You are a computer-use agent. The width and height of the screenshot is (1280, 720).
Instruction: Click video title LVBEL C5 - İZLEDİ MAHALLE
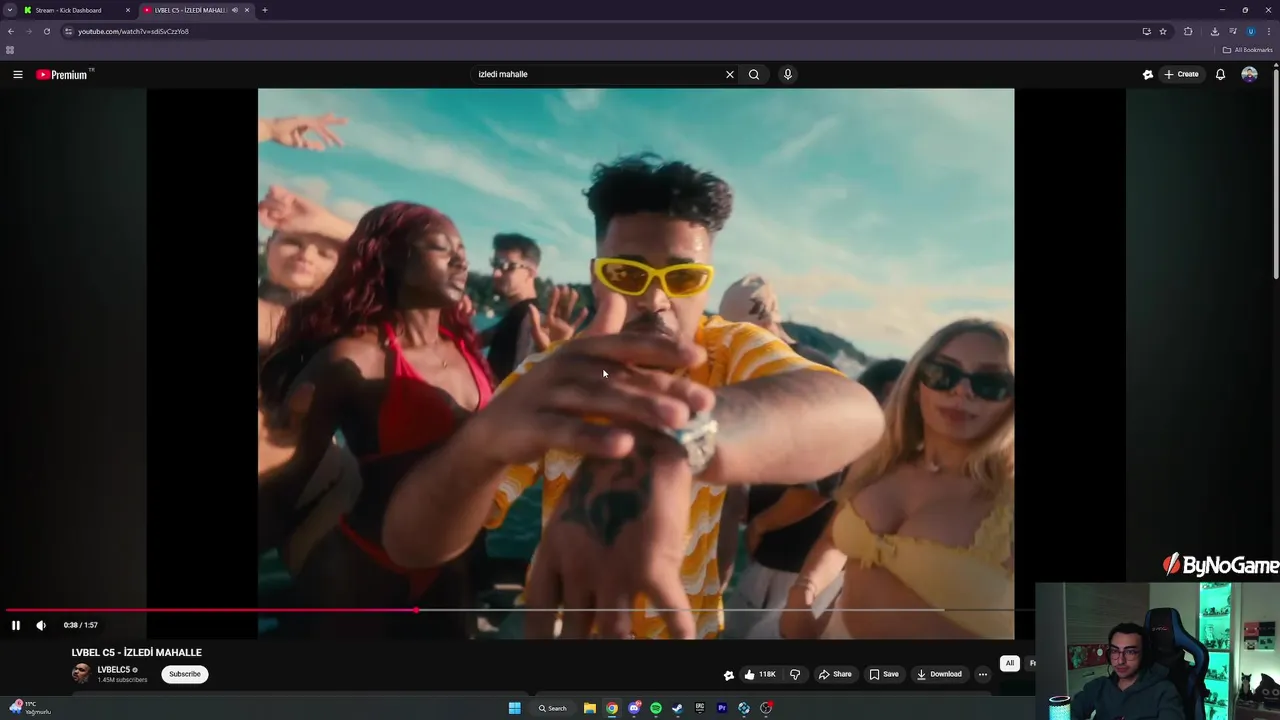(x=137, y=652)
